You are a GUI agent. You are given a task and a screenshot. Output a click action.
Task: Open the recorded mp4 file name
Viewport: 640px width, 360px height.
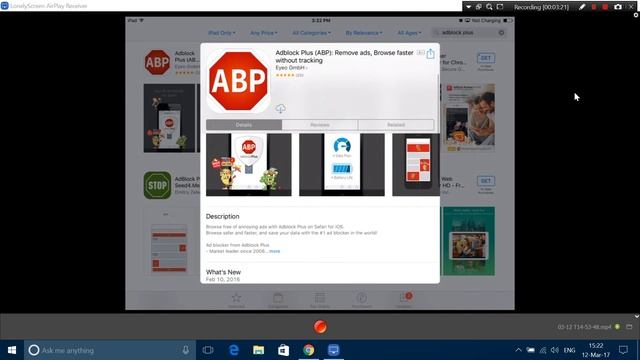pyautogui.click(x=584, y=327)
